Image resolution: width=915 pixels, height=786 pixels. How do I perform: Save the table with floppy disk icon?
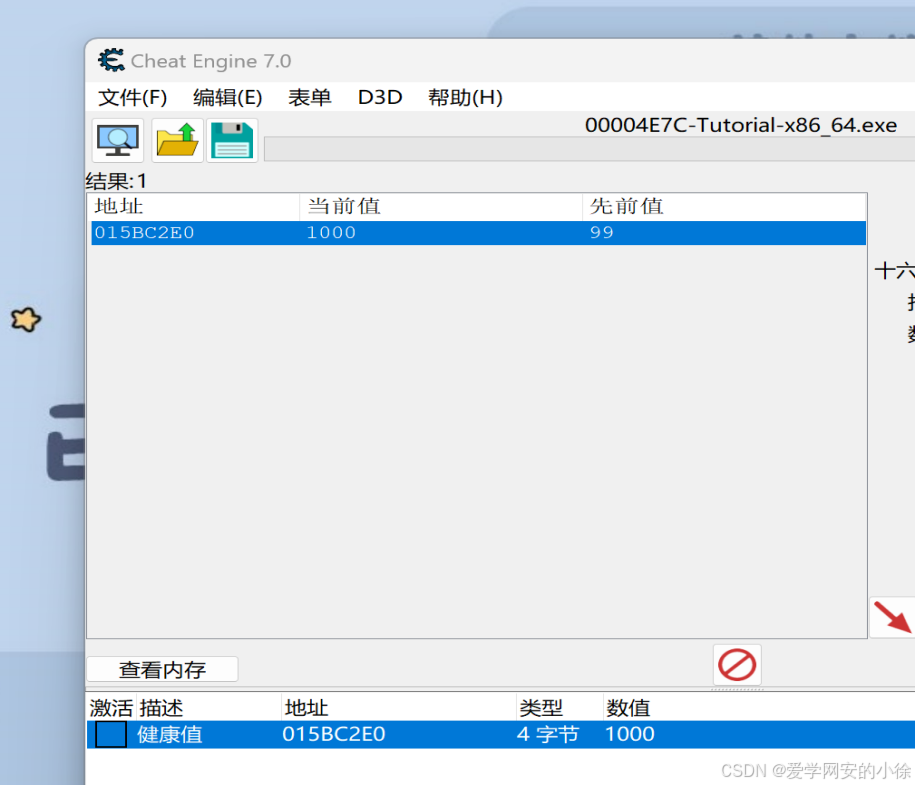[232, 141]
